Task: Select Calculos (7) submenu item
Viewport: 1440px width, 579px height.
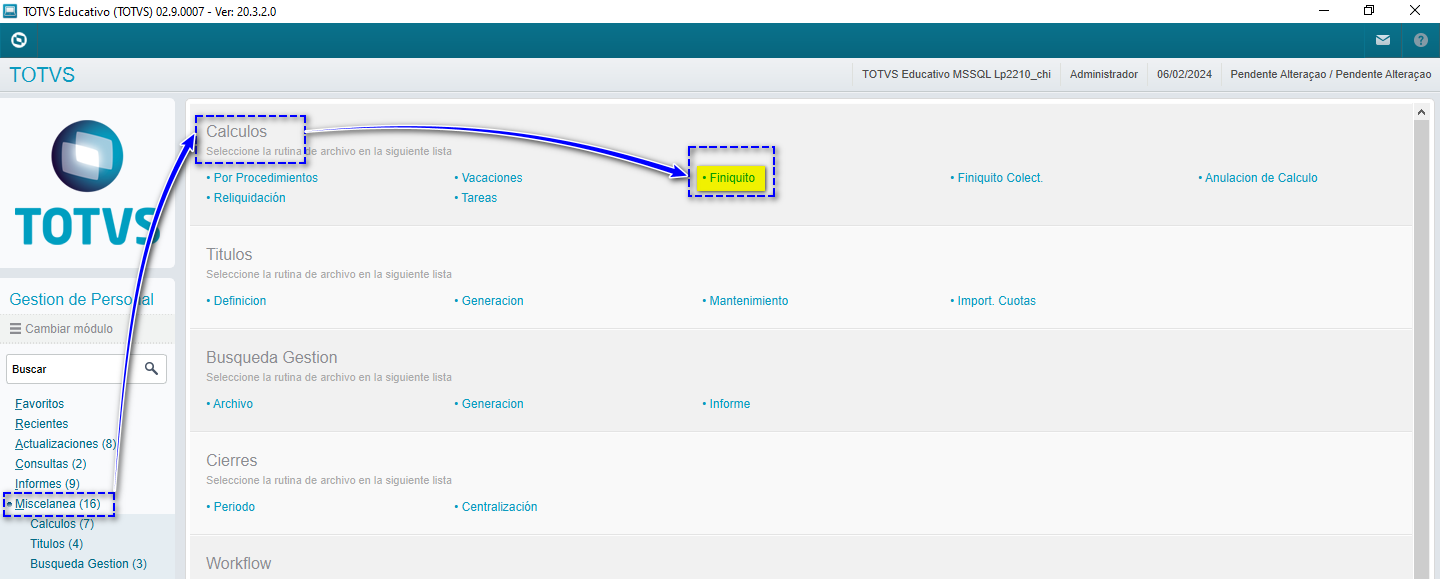Action: pyautogui.click(x=62, y=524)
